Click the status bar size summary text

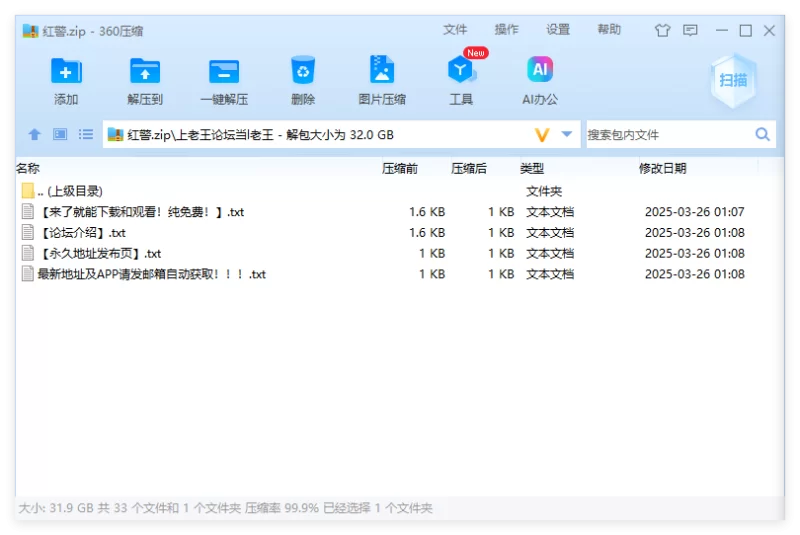click(226, 508)
